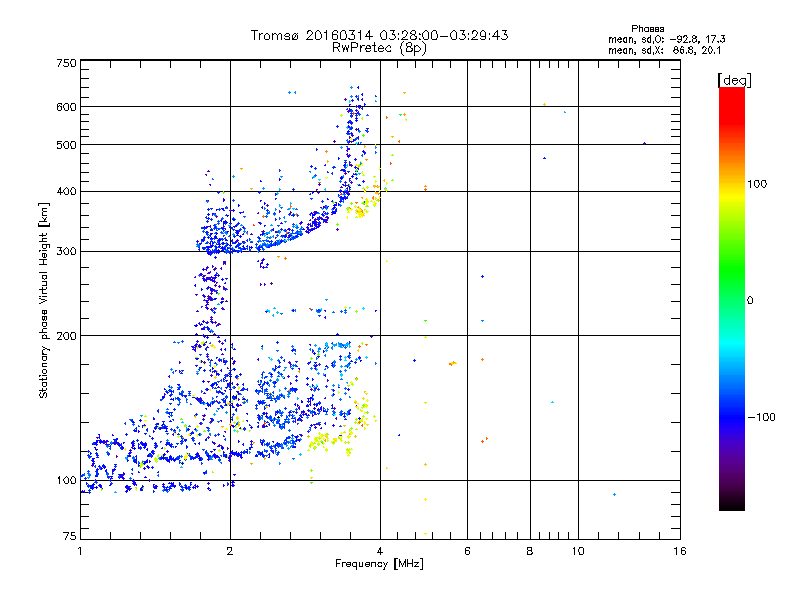The image size is (800, 600).
Task: Click the plot title "Tromsø 20160314 03:28:00-03:29:43"
Action: tap(379, 35)
